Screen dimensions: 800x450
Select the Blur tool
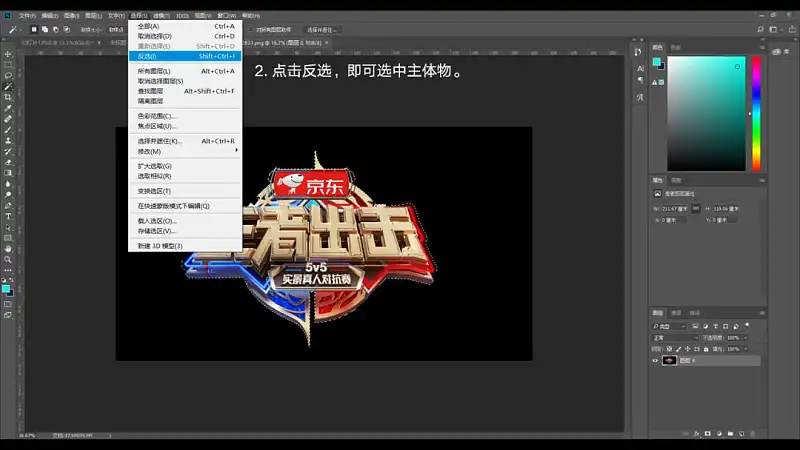[x=8, y=184]
